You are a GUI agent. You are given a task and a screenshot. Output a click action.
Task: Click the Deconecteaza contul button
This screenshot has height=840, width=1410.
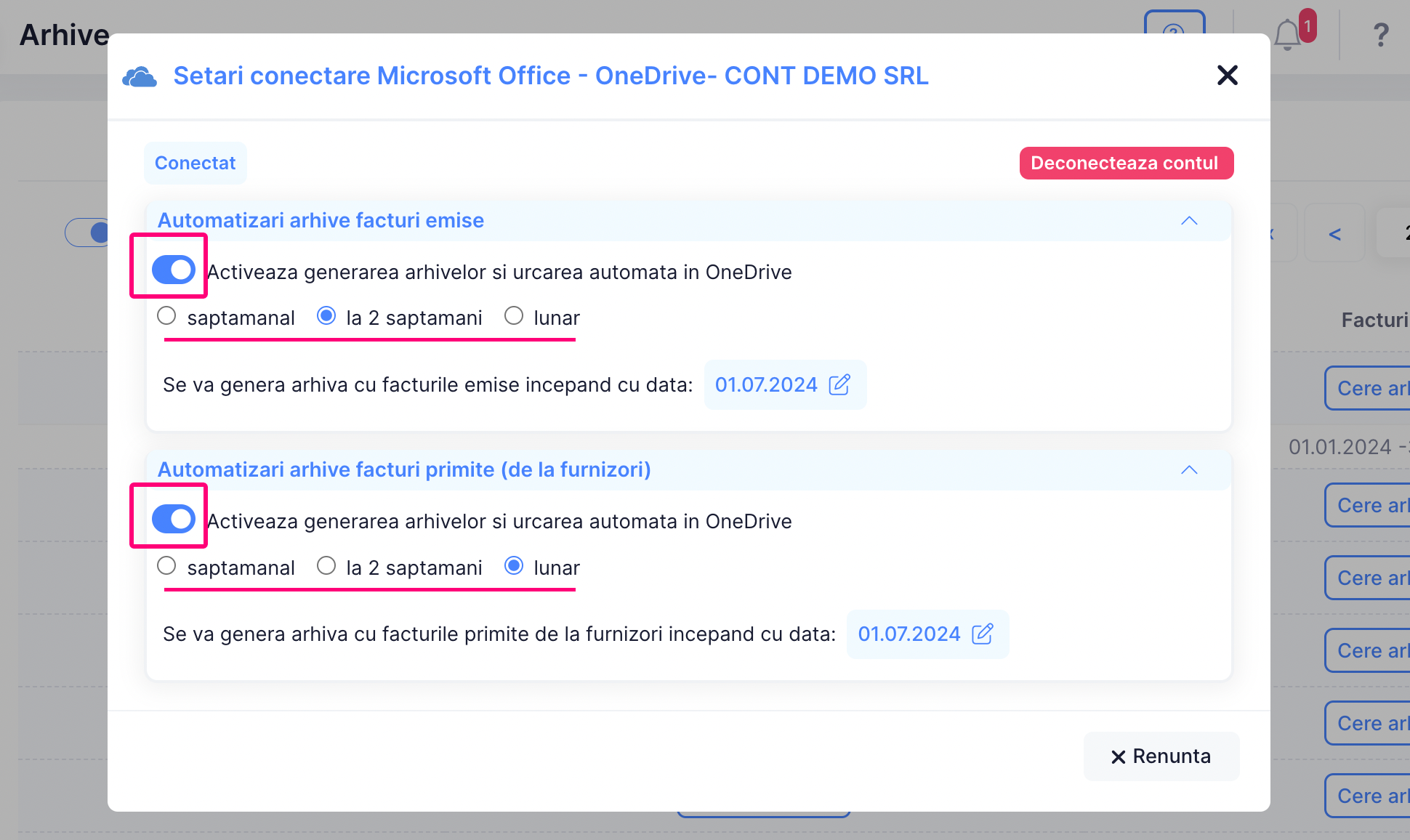tap(1126, 163)
